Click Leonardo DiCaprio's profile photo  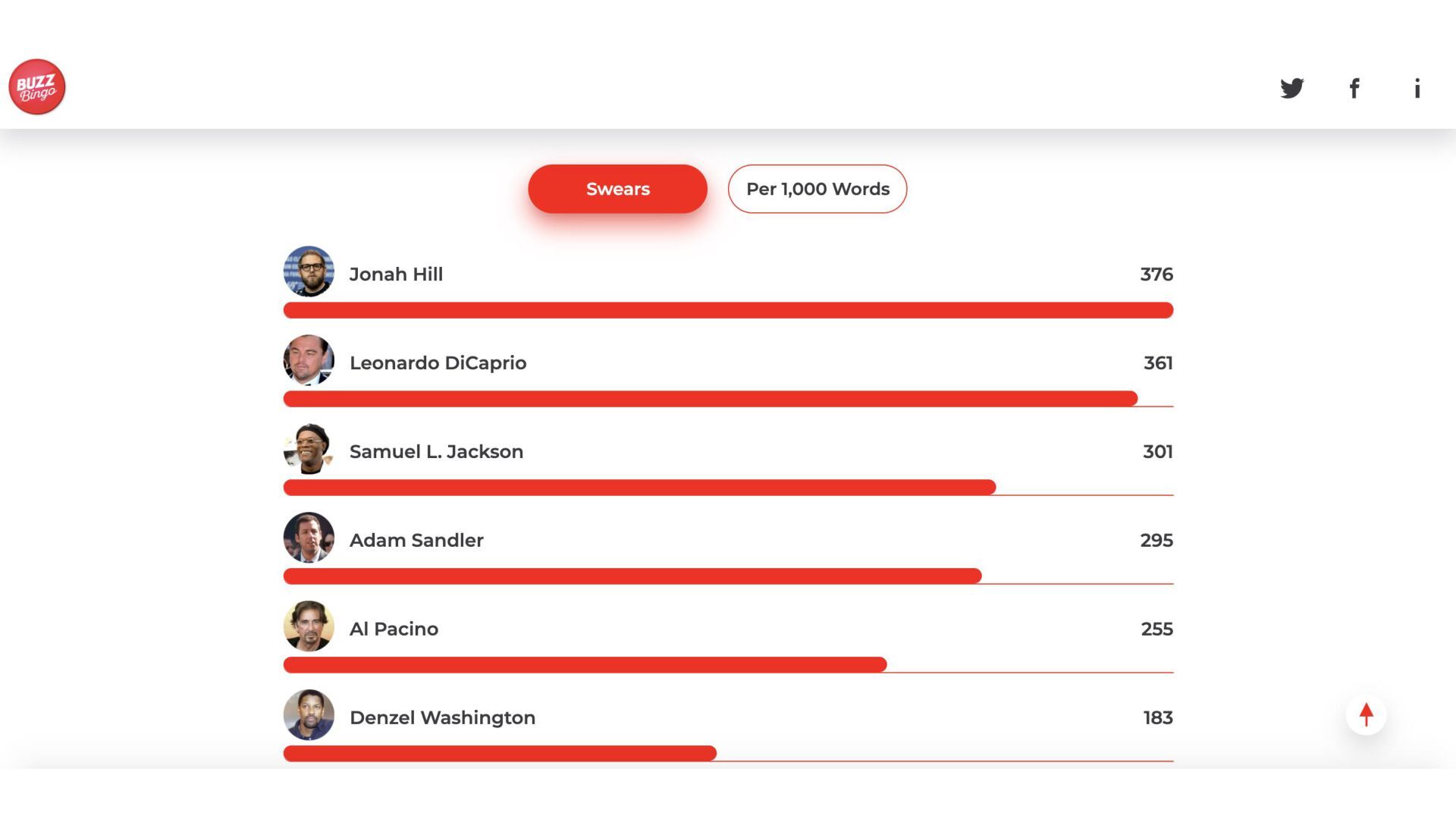tap(309, 359)
